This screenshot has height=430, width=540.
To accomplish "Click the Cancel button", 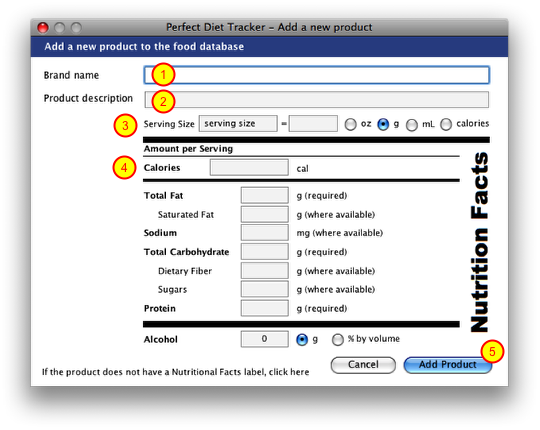I will click(x=363, y=365).
